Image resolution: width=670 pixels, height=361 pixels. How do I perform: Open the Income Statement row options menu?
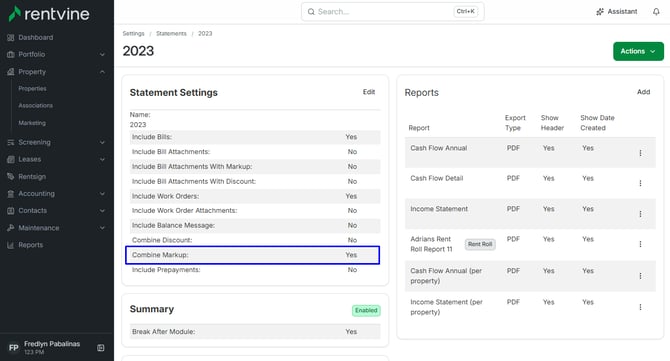(640, 214)
